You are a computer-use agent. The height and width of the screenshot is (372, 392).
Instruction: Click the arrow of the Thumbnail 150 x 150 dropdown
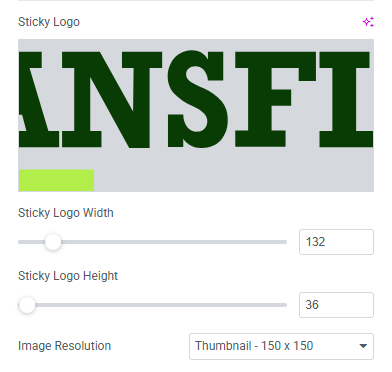[363, 346]
